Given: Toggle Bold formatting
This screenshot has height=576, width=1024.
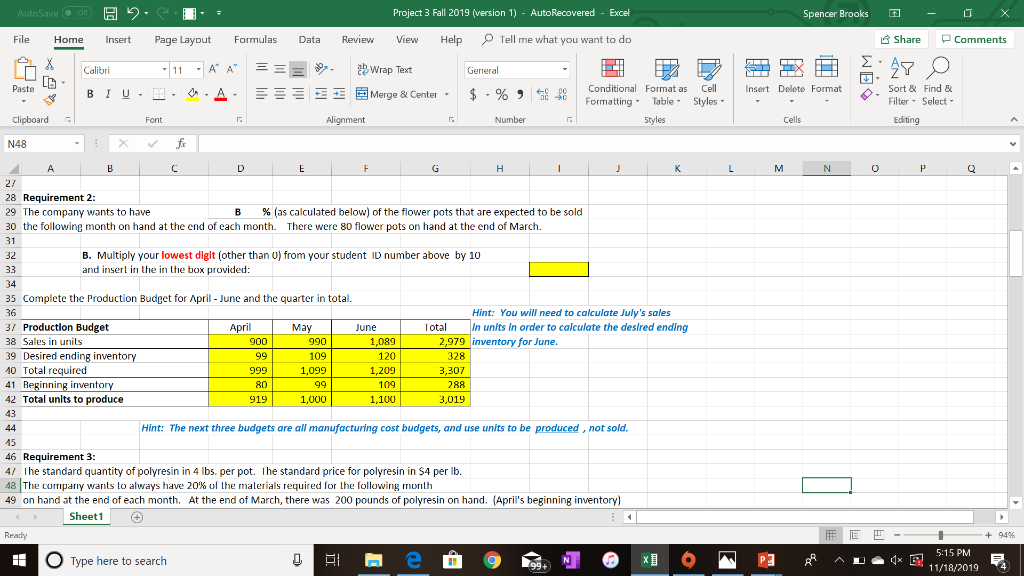Looking at the screenshot, I should tap(90, 94).
